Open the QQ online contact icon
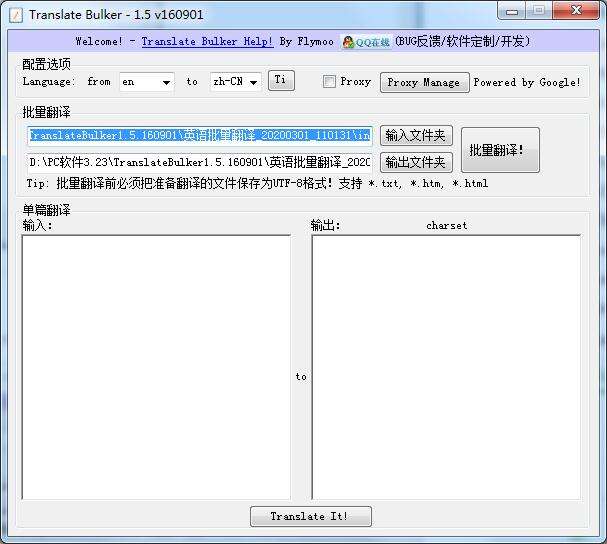The height and width of the screenshot is (544, 607). pyautogui.click(x=366, y=42)
